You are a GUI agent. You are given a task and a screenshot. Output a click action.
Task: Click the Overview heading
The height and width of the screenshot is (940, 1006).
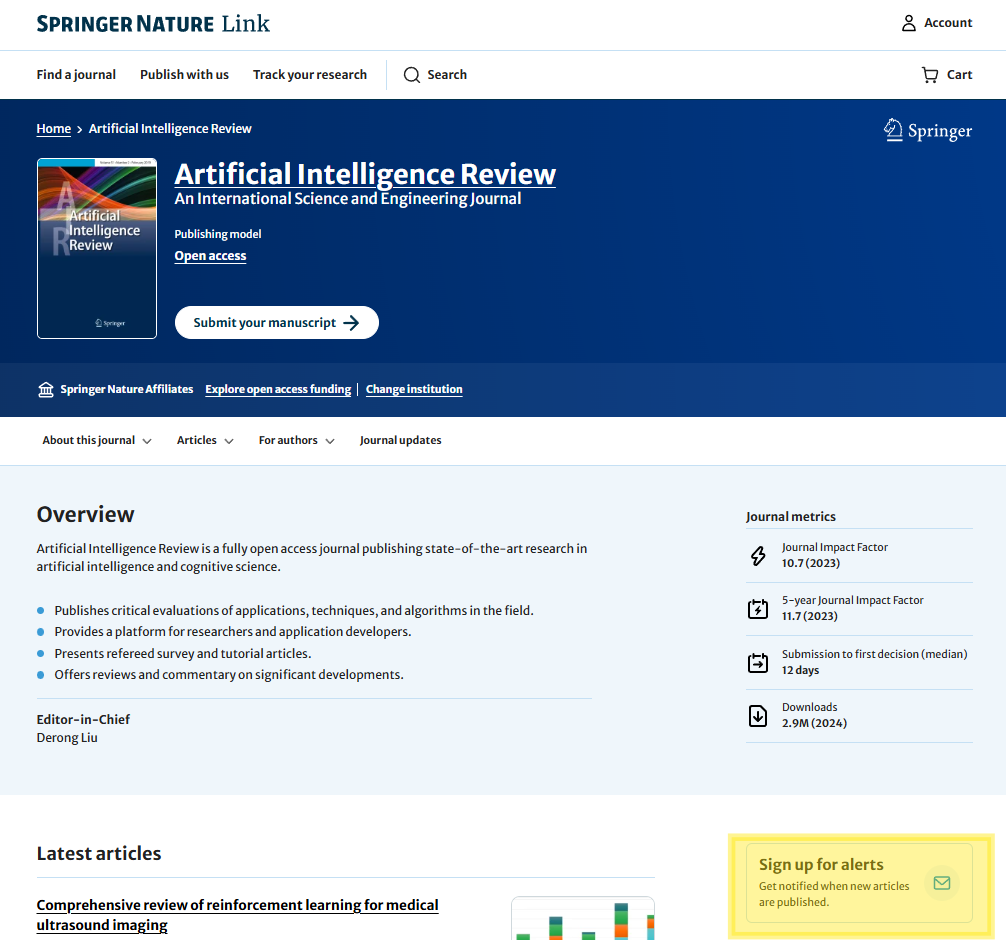tap(85, 514)
